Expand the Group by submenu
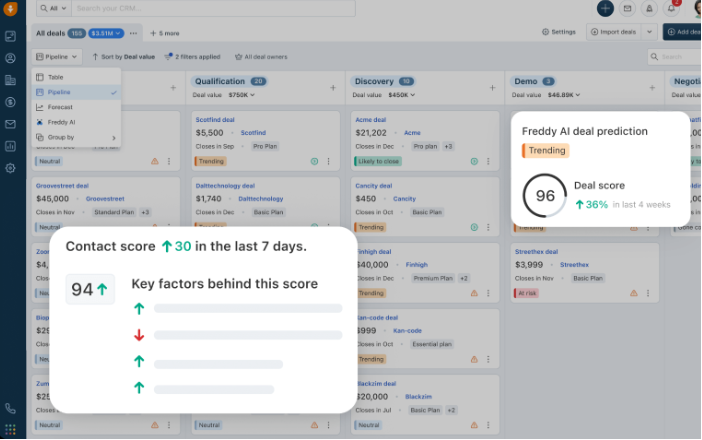 76,137
